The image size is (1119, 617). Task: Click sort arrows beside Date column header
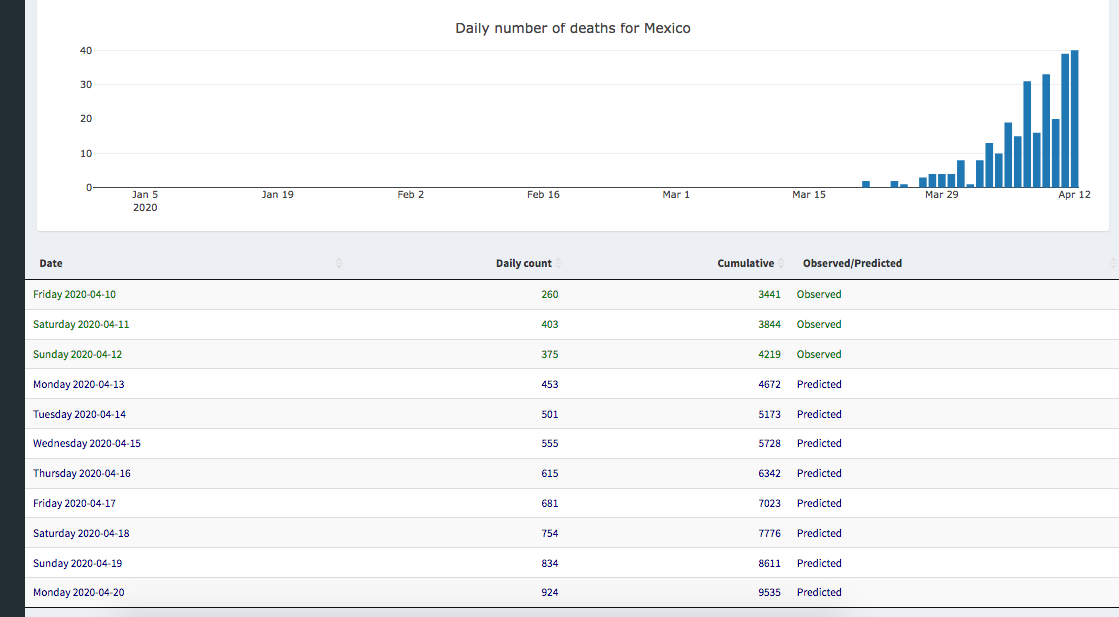click(x=339, y=263)
